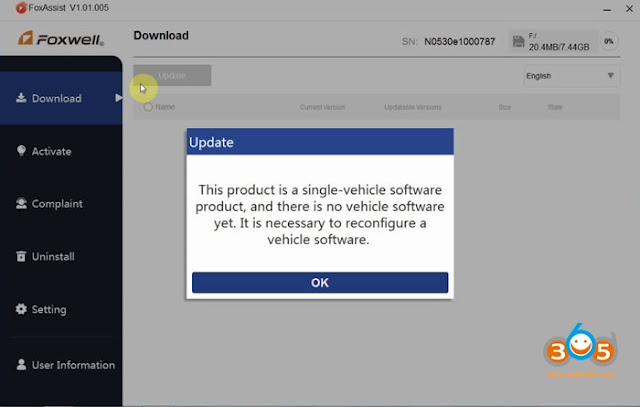Click the 20.4MB/7.44GB storage text

(559, 47)
